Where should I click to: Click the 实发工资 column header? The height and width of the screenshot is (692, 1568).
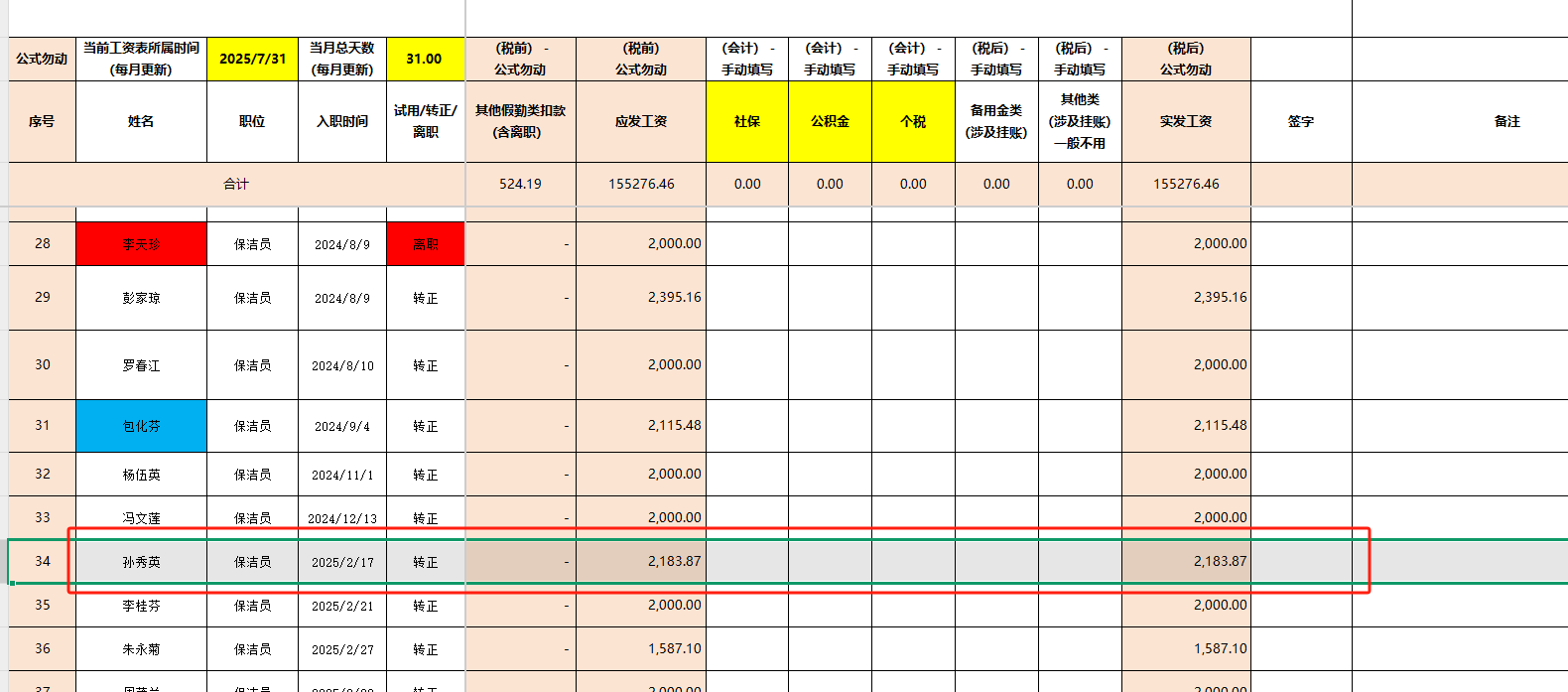click(1186, 121)
